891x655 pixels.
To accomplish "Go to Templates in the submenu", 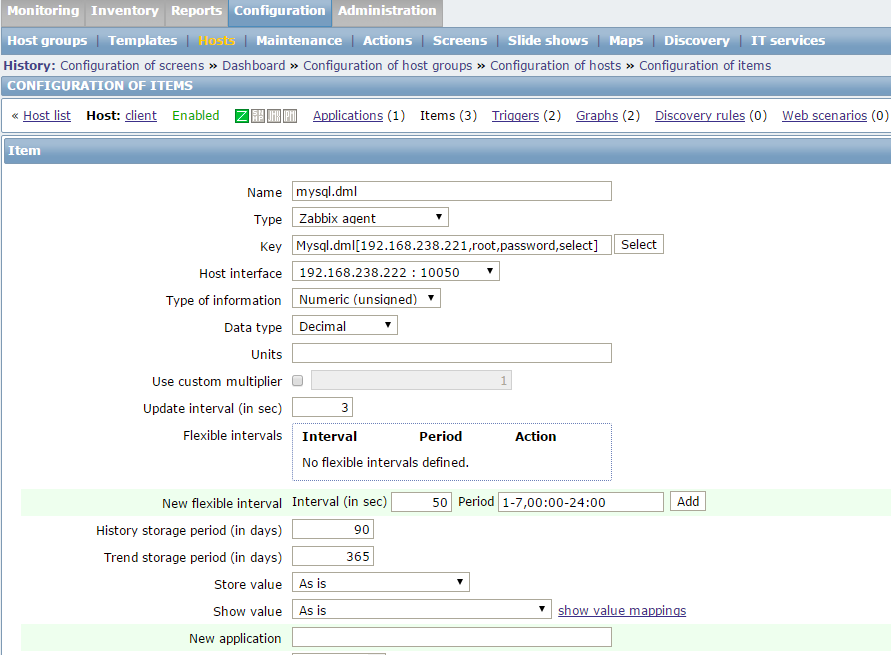I will (142, 41).
